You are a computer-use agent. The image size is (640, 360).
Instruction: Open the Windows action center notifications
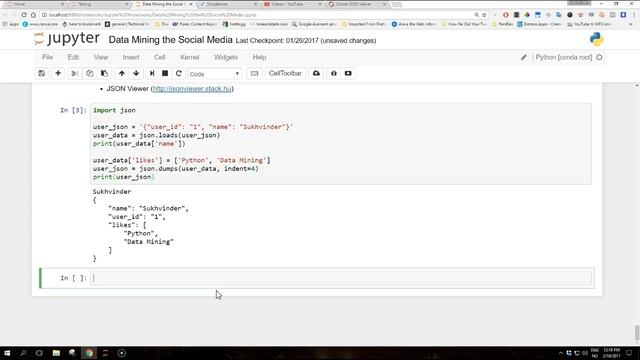629,353
